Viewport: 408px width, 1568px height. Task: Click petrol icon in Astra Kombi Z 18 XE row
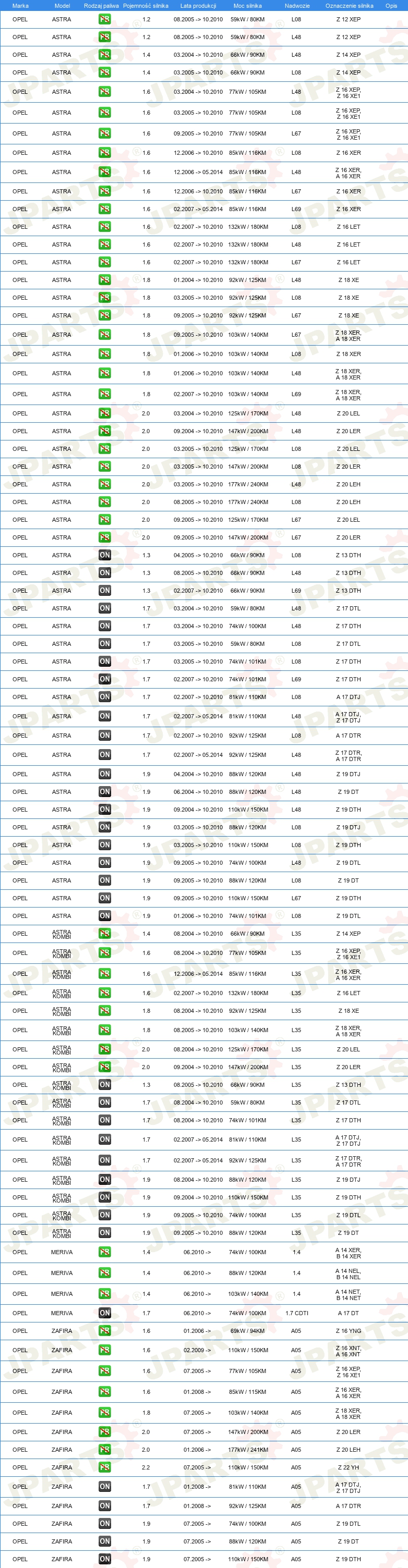(105, 1010)
